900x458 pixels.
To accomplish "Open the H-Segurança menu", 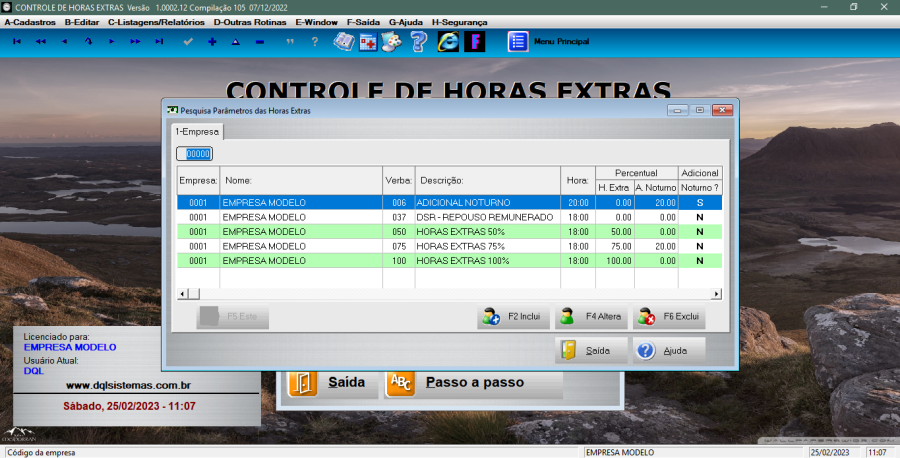I will click(x=460, y=21).
